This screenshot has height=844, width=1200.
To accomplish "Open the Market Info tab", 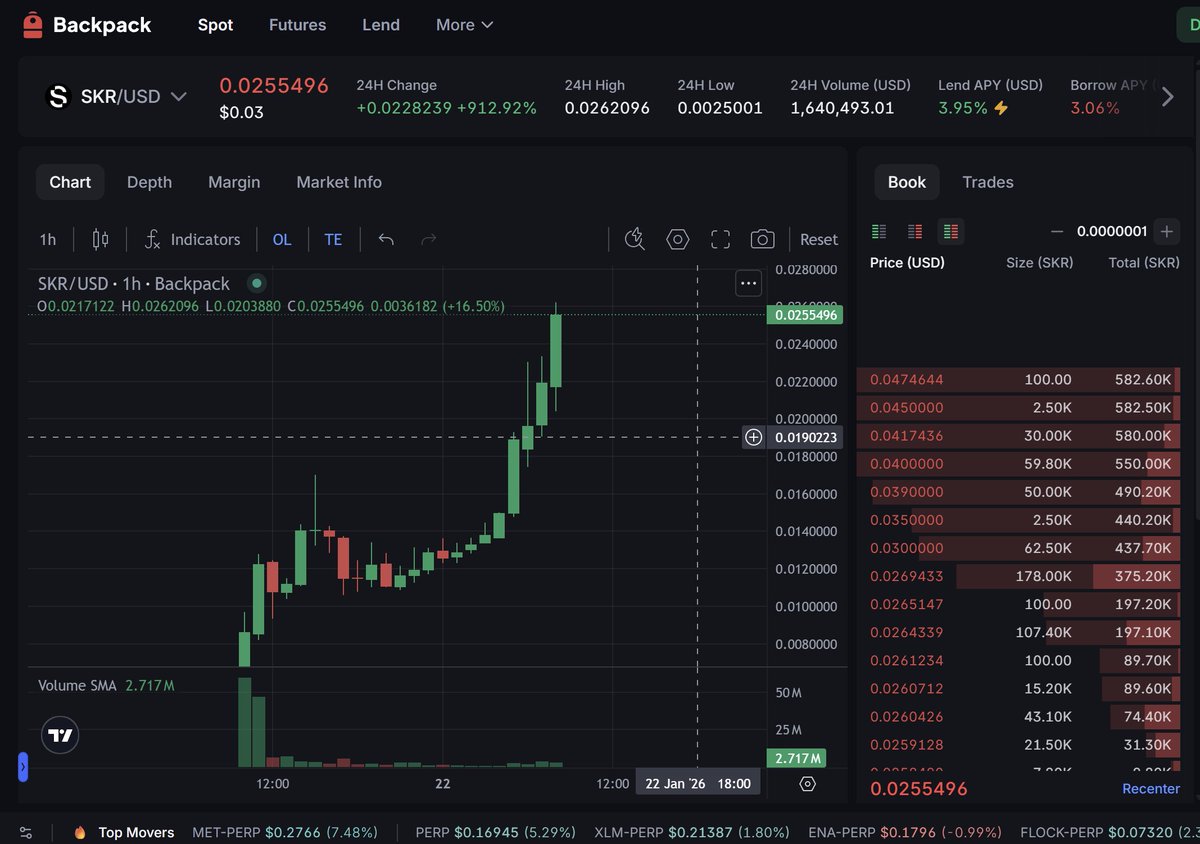I will coord(339,182).
